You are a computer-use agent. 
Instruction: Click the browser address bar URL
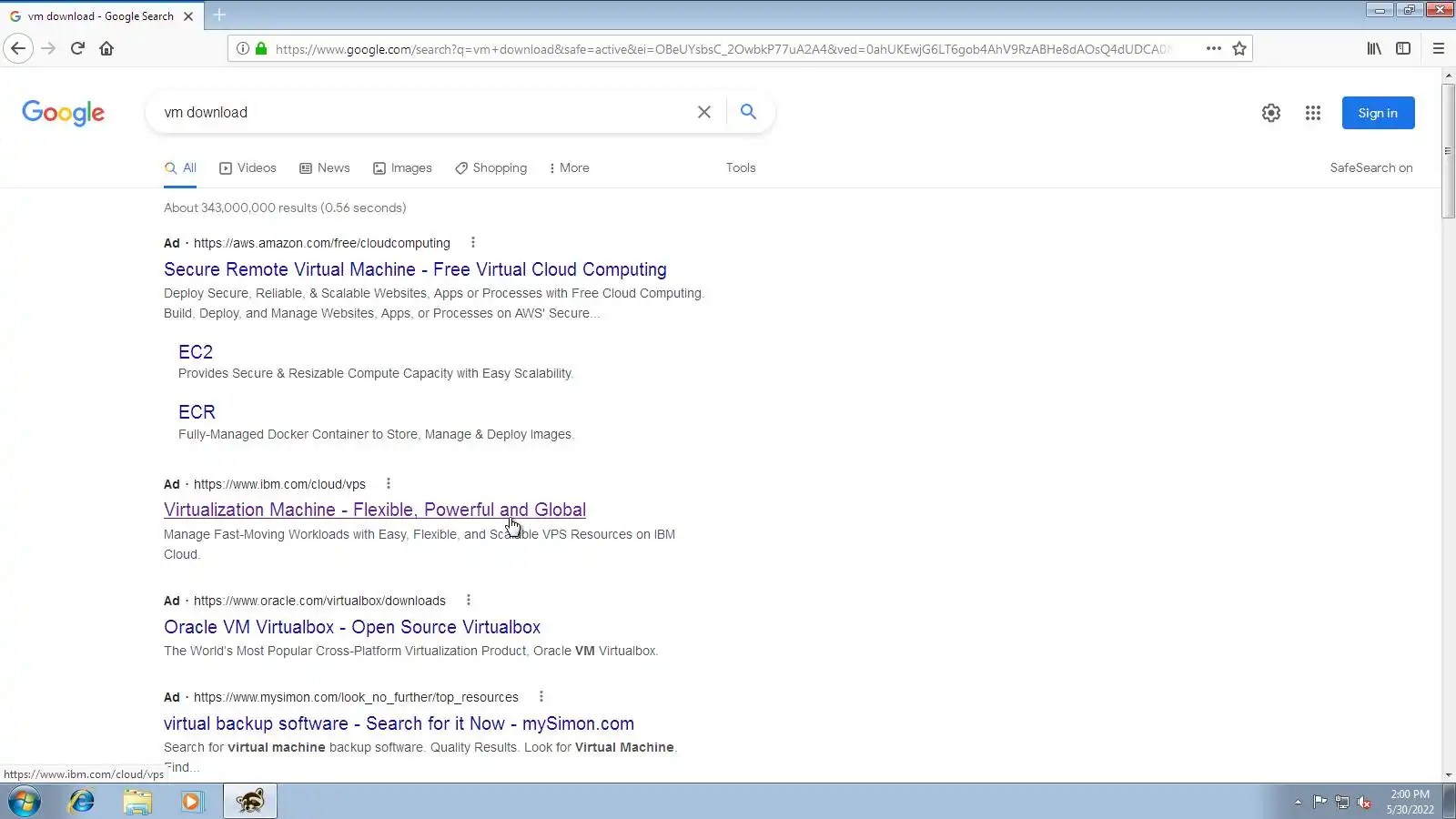coord(723,49)
